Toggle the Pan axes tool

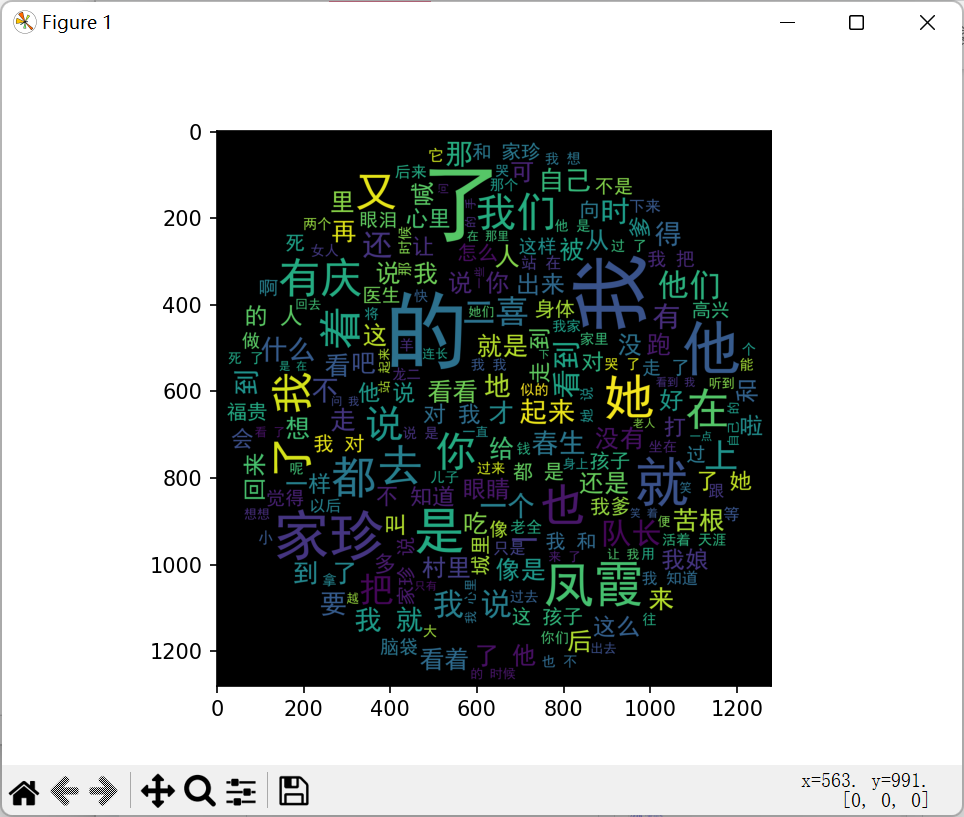(158, 792)
